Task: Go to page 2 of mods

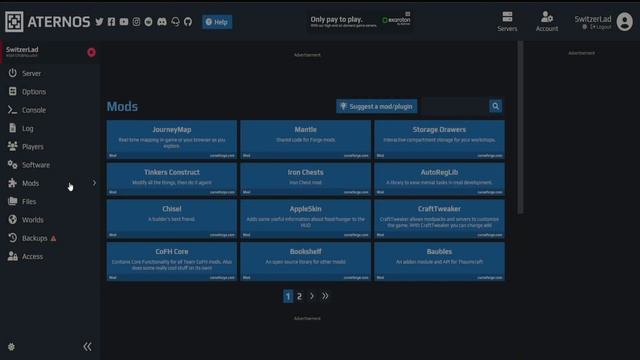Action: [300, 296]
